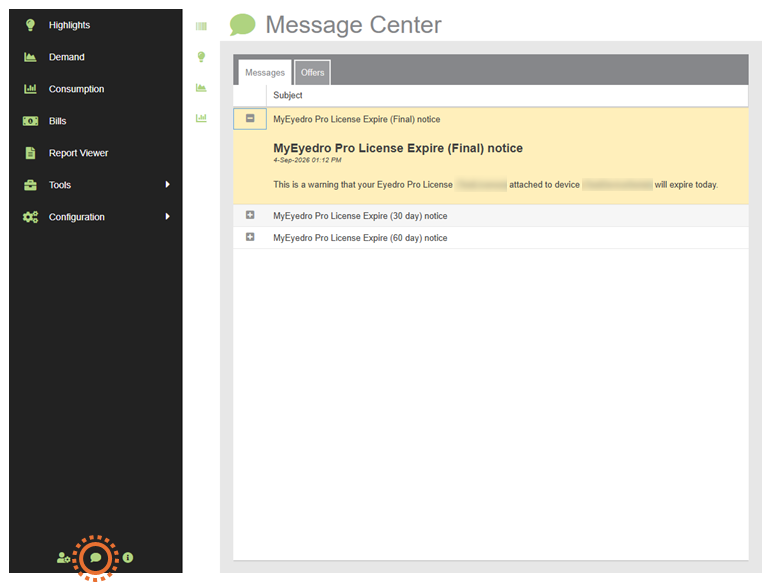Select 'MyEyedro Pro License Expire (60 day) notice' row
Image resolution: width=771 pixels, height=582 pixels.
click(x=491, y=238)
